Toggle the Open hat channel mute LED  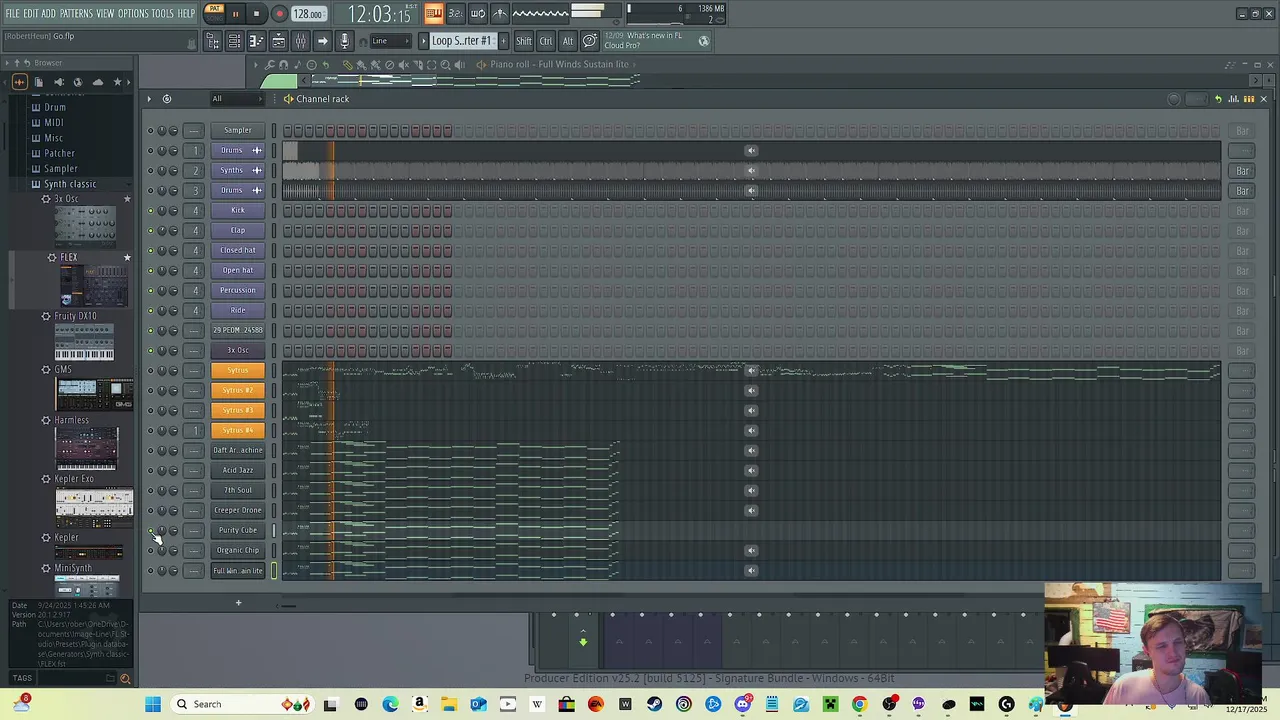151,270
